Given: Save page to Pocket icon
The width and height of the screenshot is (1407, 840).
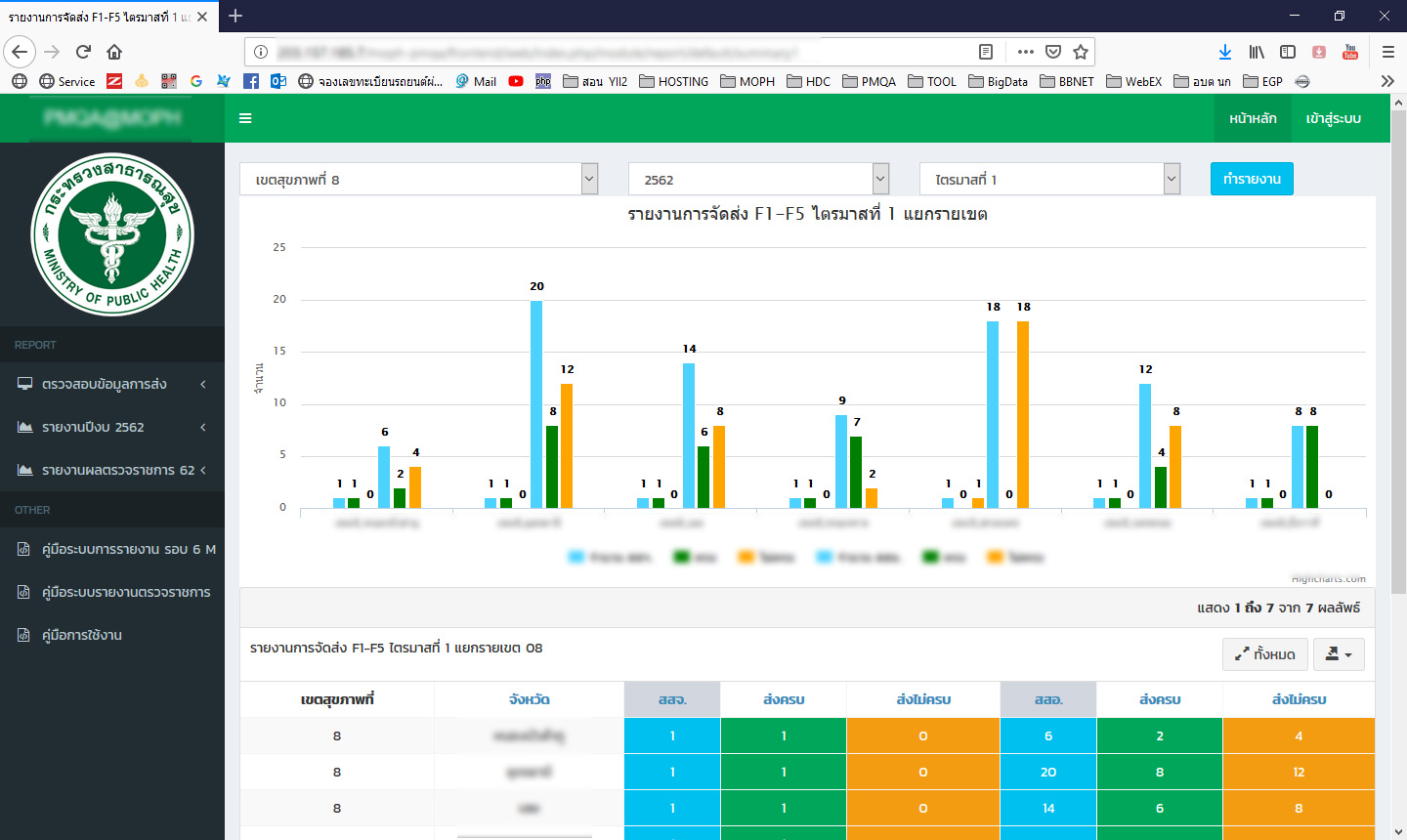Looking at the screenshot, I should (x=1053, y=52).
